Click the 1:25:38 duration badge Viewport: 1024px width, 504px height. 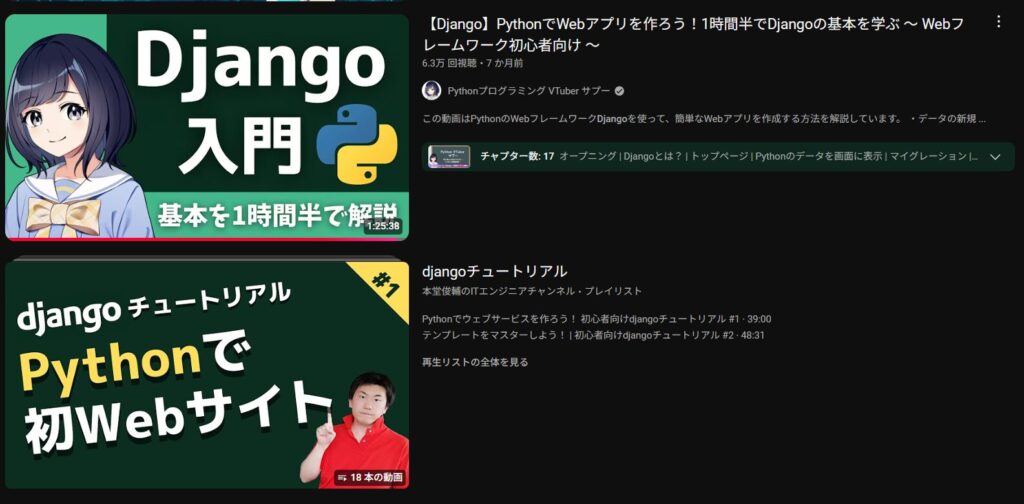coord(383,227)
